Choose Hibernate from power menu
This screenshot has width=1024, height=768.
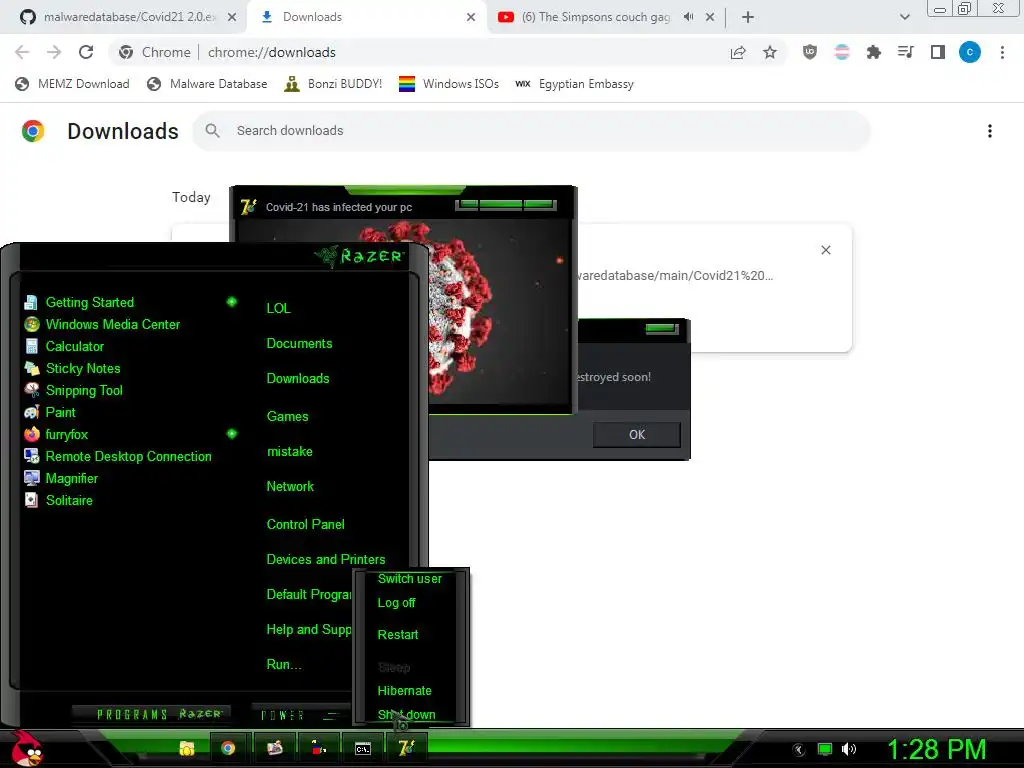pyautogui.click(x=404, y=691)
